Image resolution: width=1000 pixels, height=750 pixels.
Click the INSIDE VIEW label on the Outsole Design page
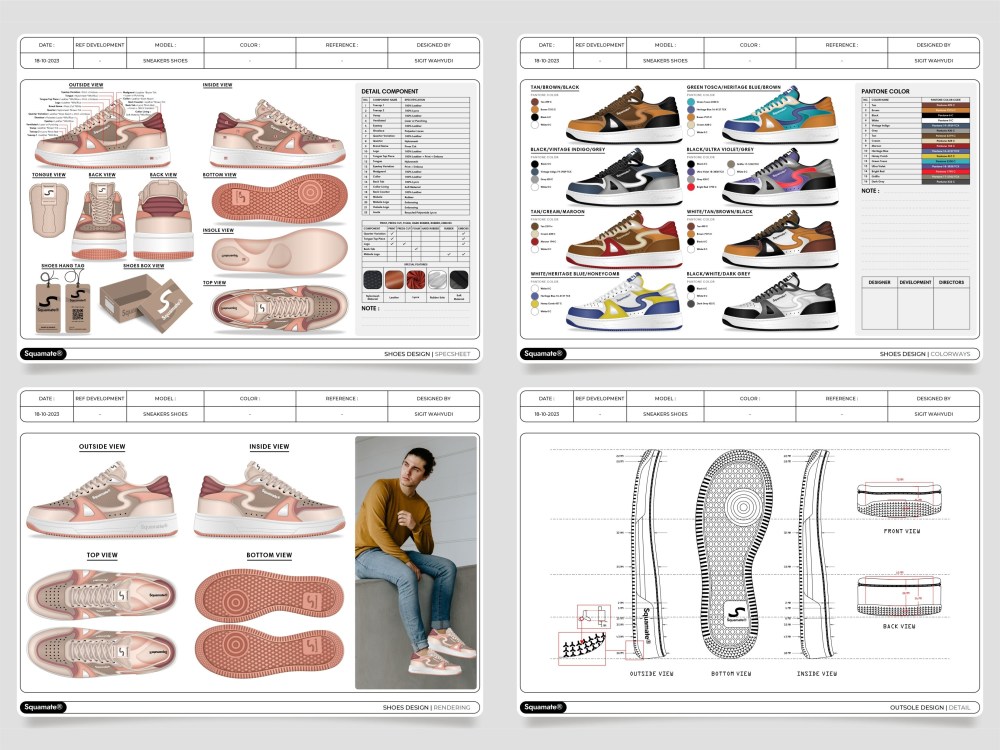tap(817, 673)
